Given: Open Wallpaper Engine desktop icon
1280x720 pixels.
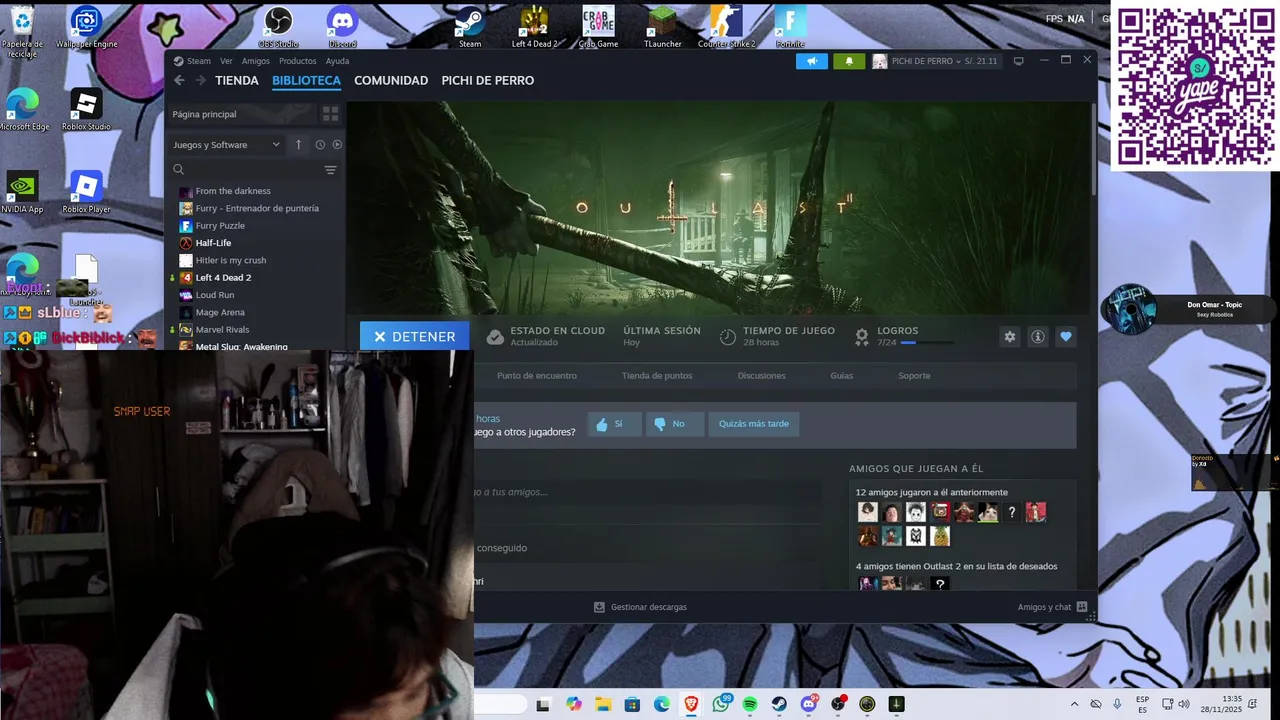Looking at the screenshot, I should pyautogui.click(x=86, y=27).
